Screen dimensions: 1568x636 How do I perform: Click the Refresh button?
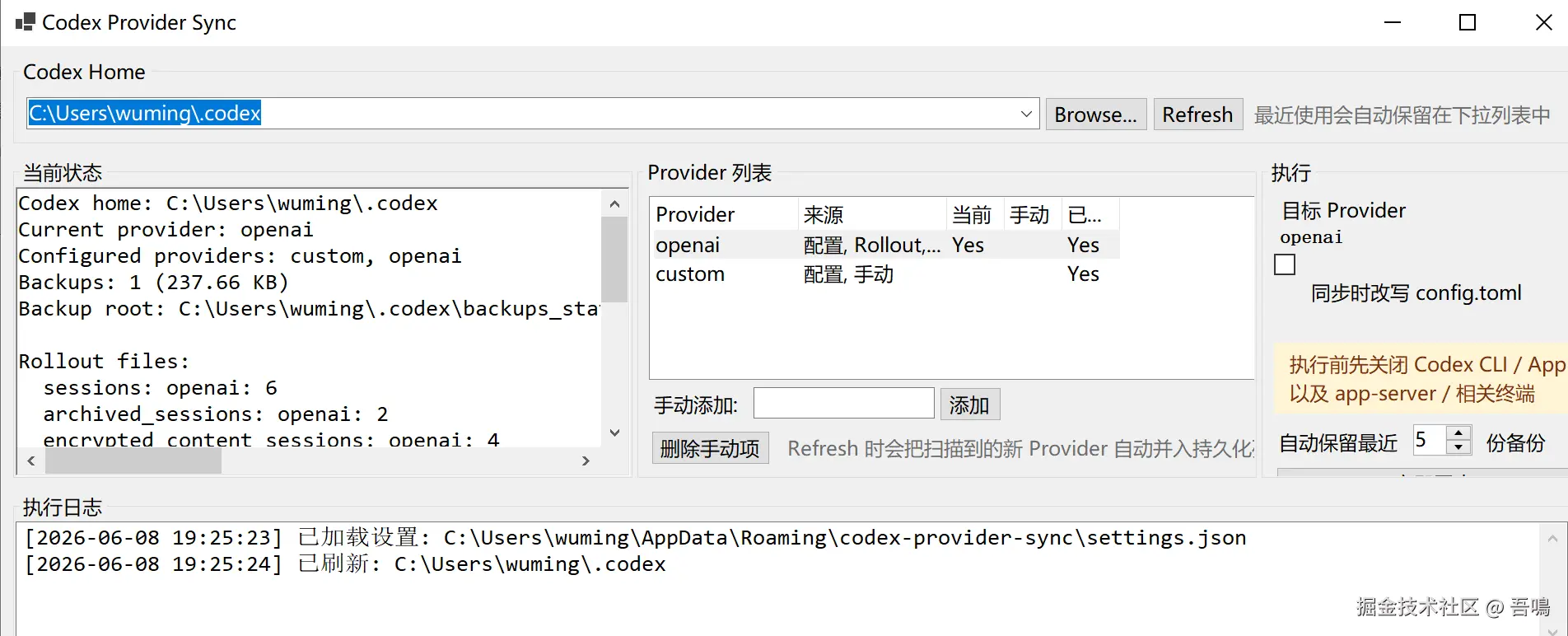pyautogui.click(x=1197, y=114)
